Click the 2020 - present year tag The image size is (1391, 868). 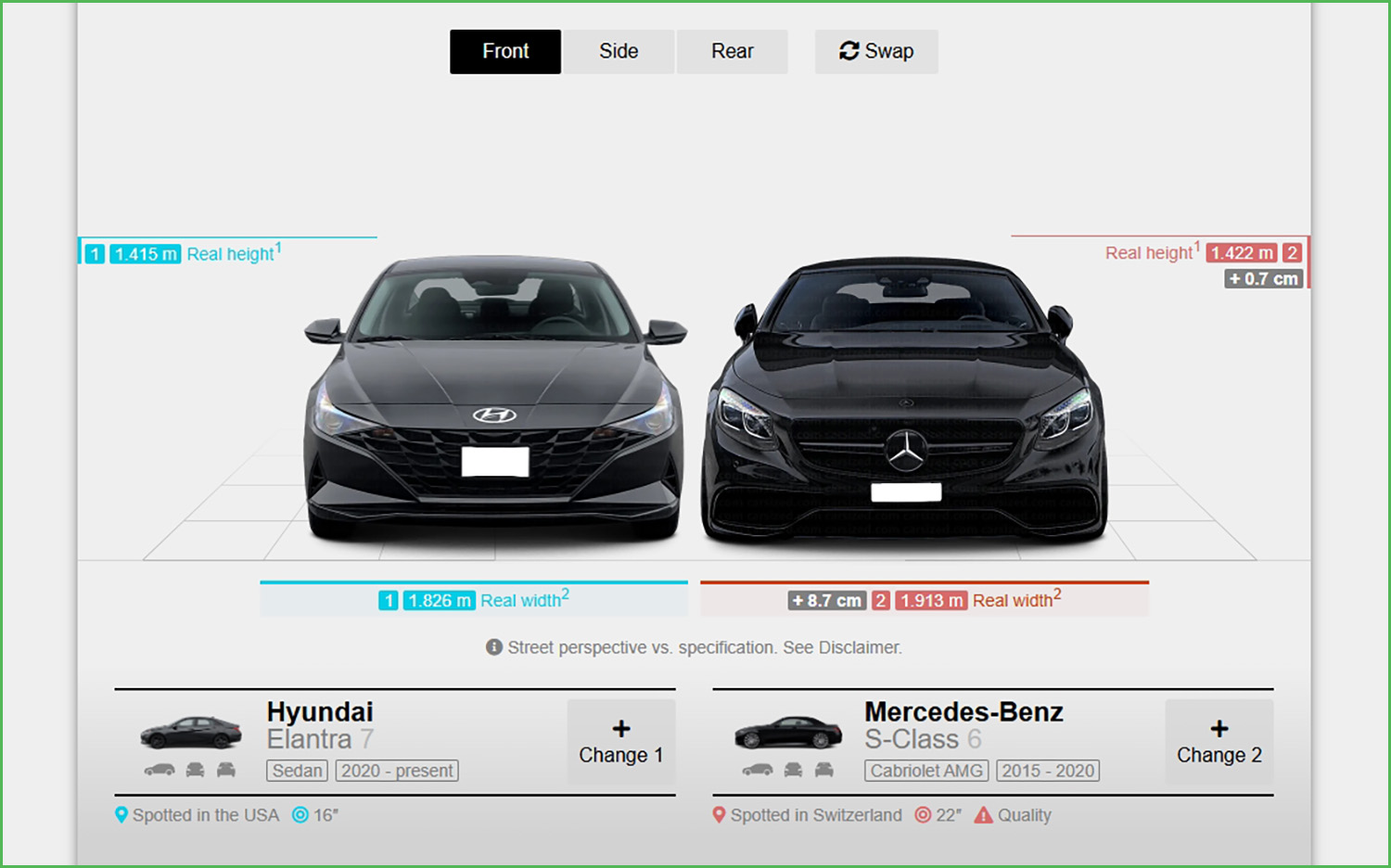click(x=397, y=771)
